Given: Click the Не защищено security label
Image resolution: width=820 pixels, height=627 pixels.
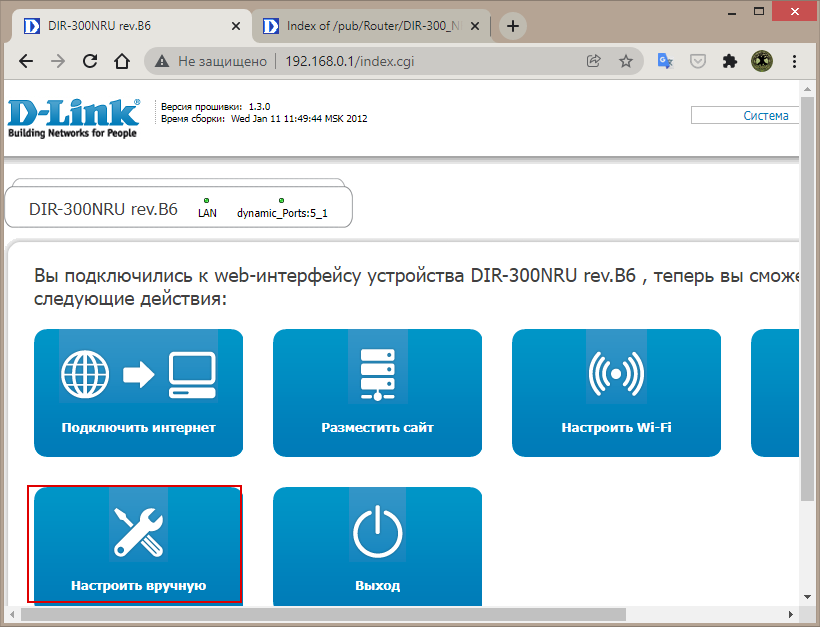Looking at the screenshot, I should [x=222, y=61].
